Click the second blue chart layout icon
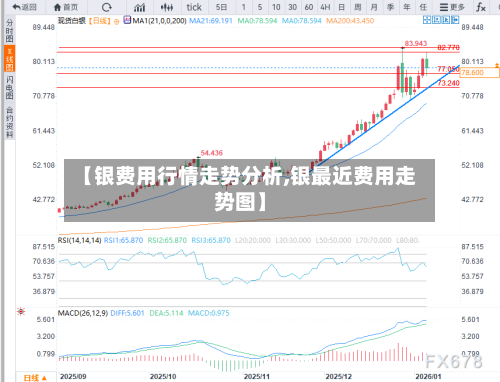The image size is (500, 382). click(436, 20)
